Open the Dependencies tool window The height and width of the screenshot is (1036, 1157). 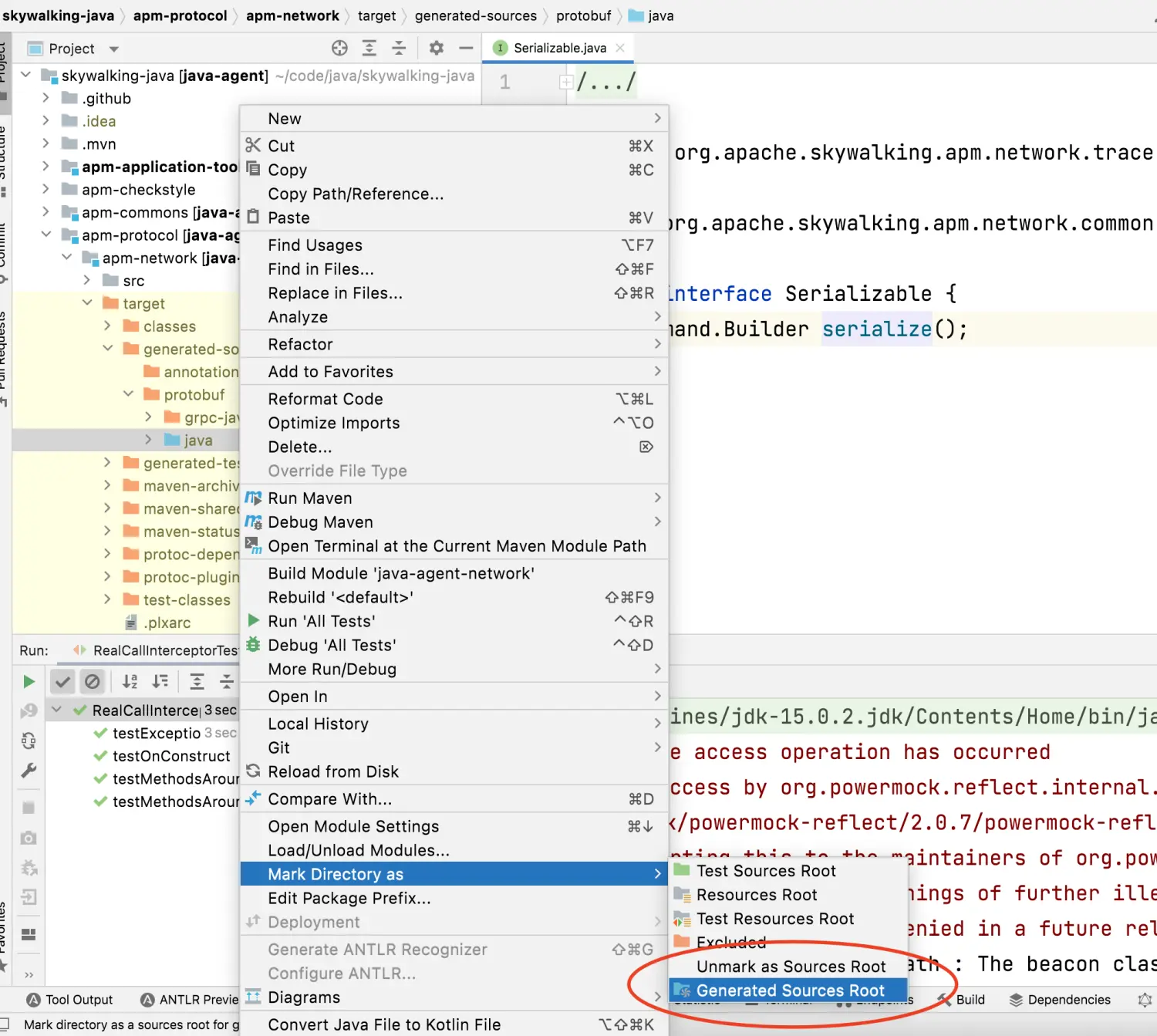1060,1000
